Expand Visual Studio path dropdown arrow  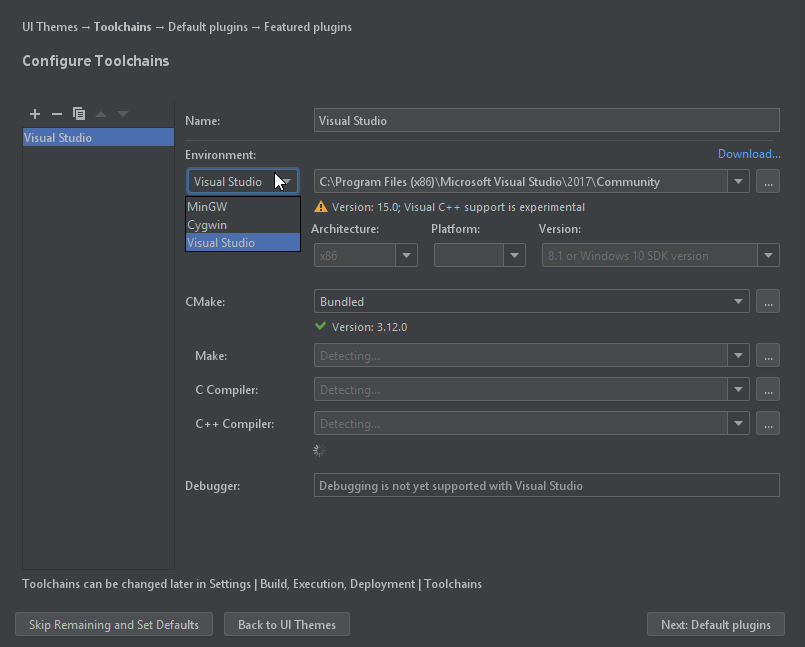click(738, 181)
